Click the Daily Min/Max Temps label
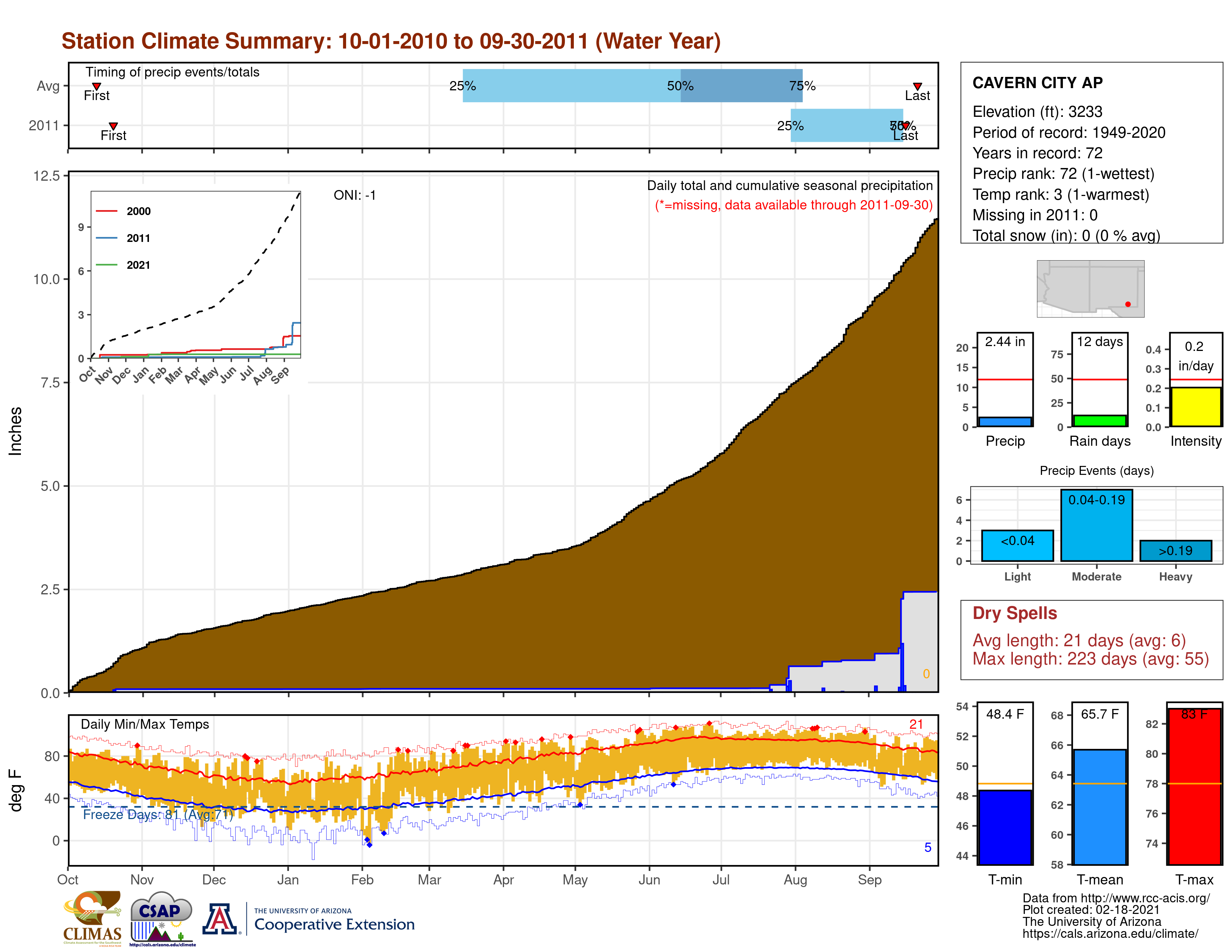Viewport: 1232px width, 952px height. (144, 725)
